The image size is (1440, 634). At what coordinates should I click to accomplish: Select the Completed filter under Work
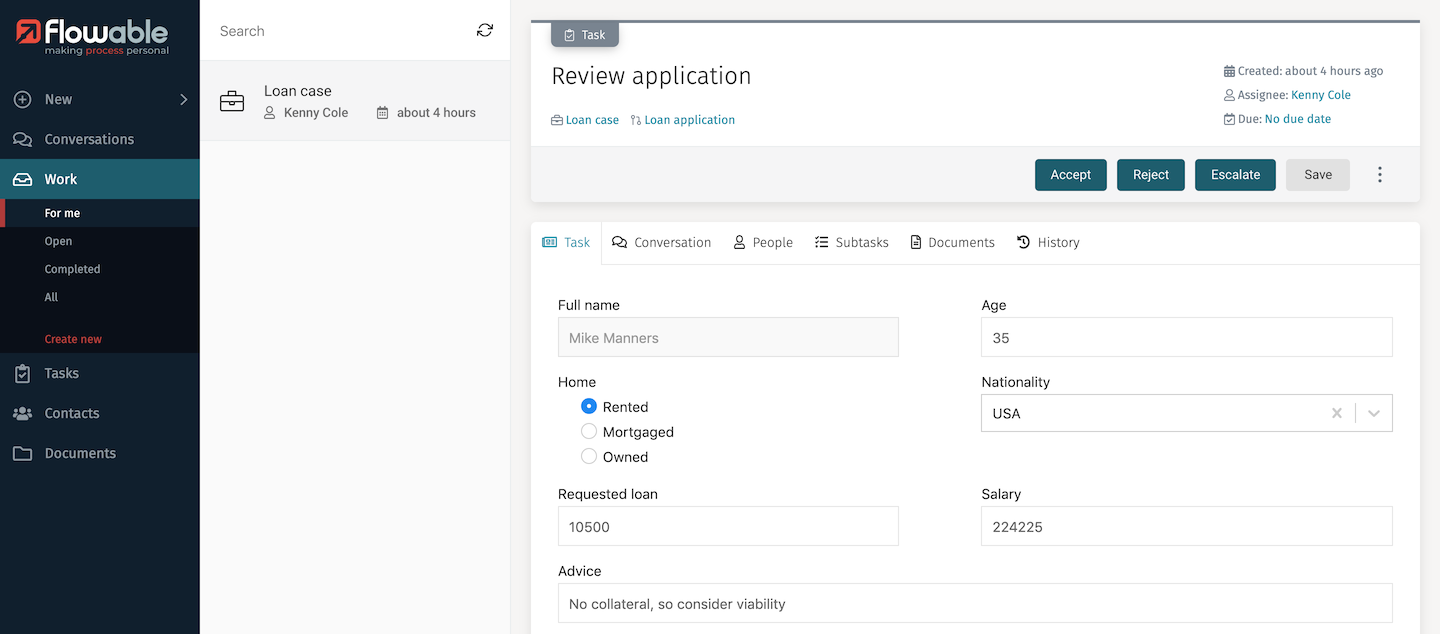click(71, 268)
